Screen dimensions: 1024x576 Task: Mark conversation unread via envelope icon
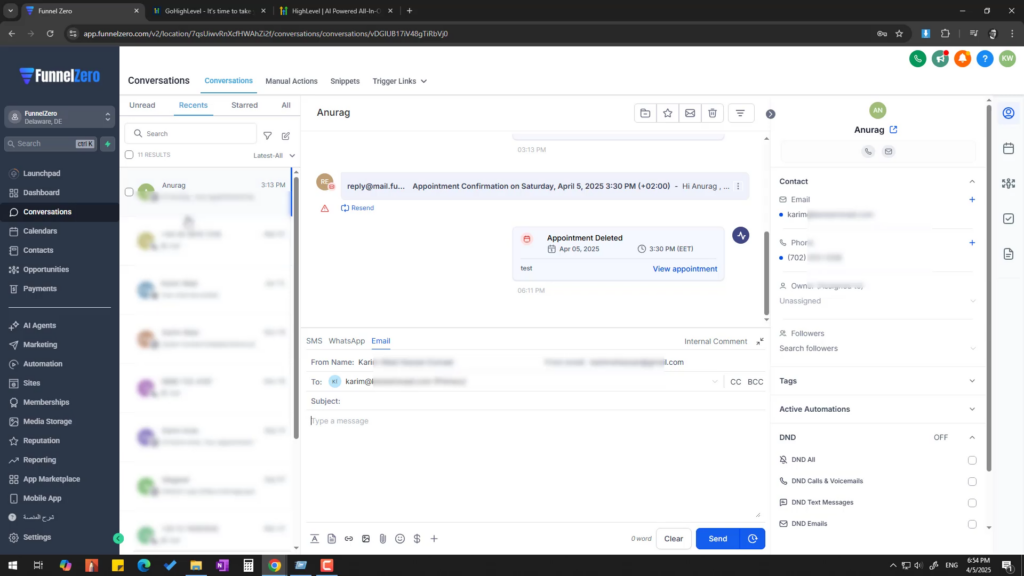690,113
